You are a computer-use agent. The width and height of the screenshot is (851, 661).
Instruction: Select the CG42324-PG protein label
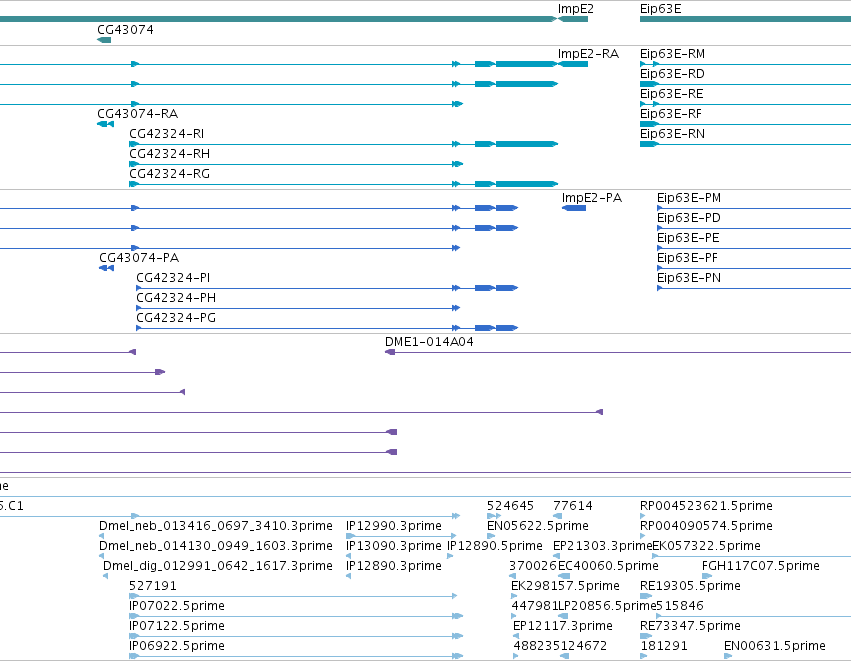click(176, 319)
